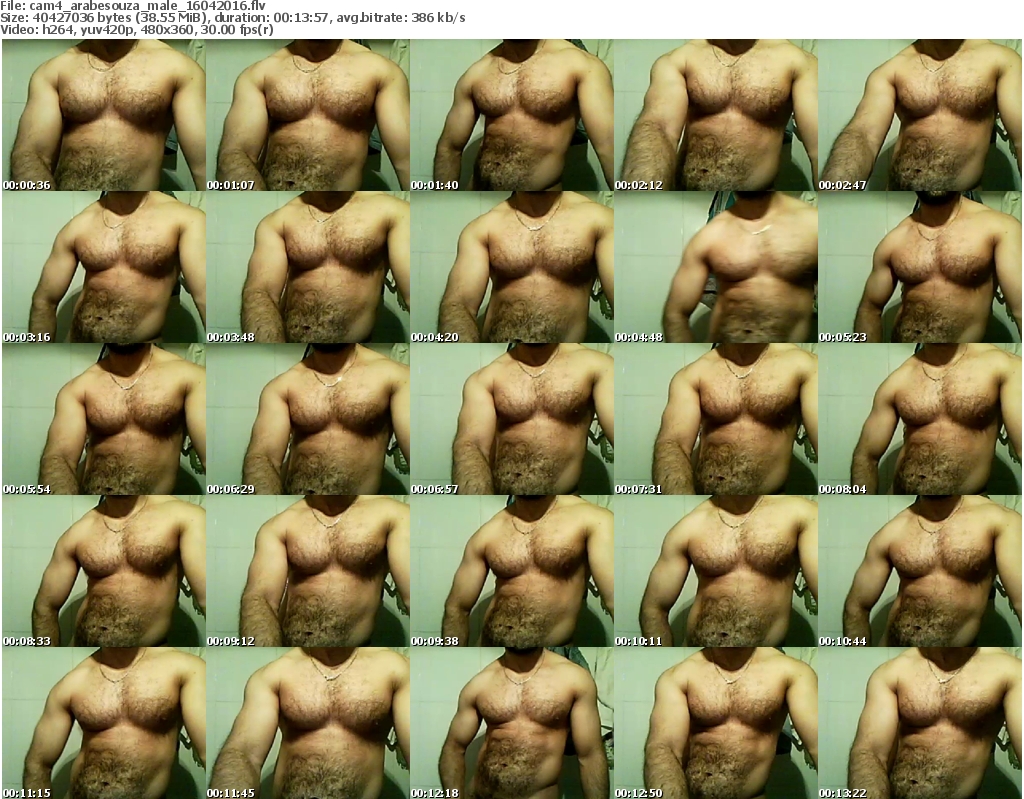Click the 'Video: h264, yuv420p' info line
This screenshot has height=799, width=1024.
136,29
